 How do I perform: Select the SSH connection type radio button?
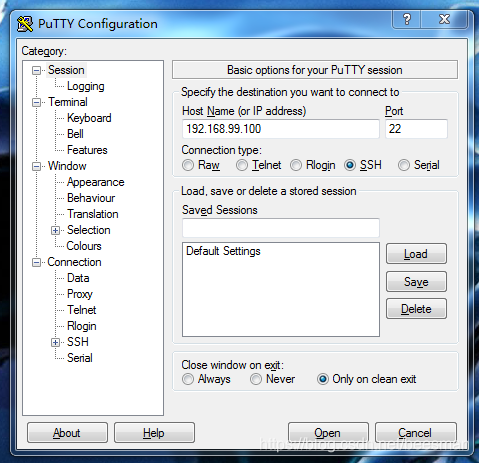(x=350, y=165)
